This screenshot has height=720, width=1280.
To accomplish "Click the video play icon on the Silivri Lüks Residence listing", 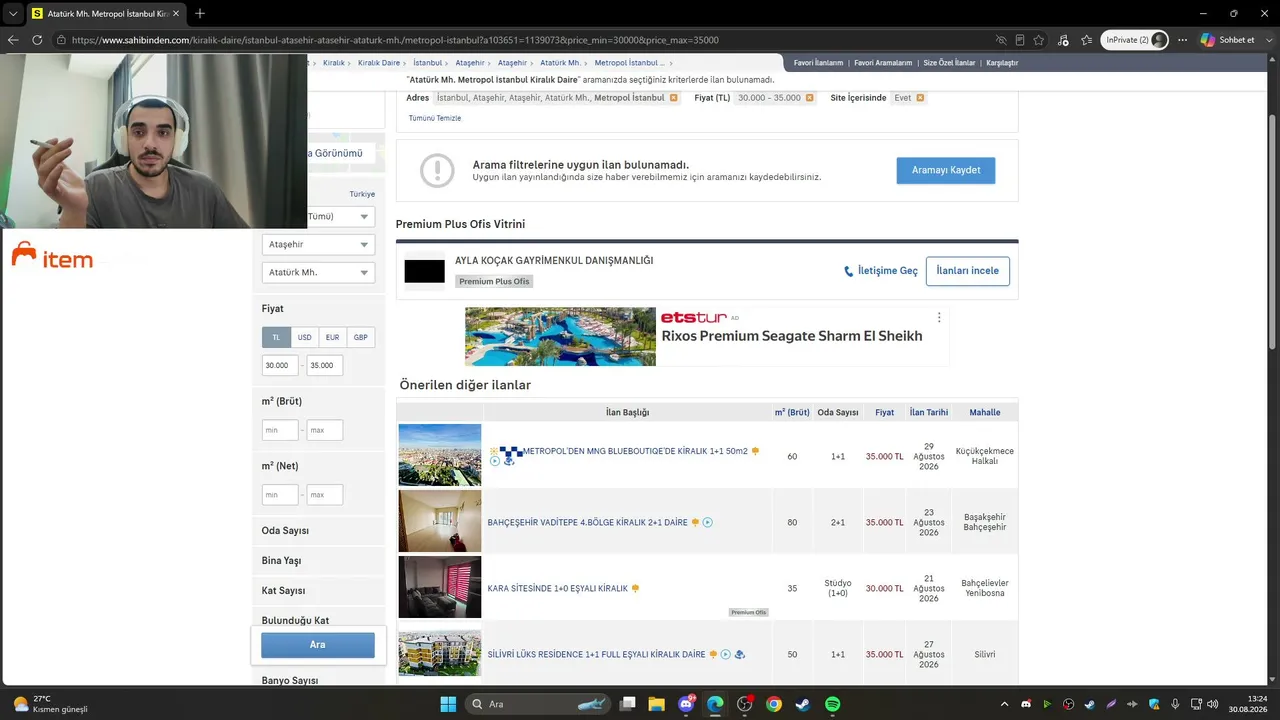I will (726, 654).
